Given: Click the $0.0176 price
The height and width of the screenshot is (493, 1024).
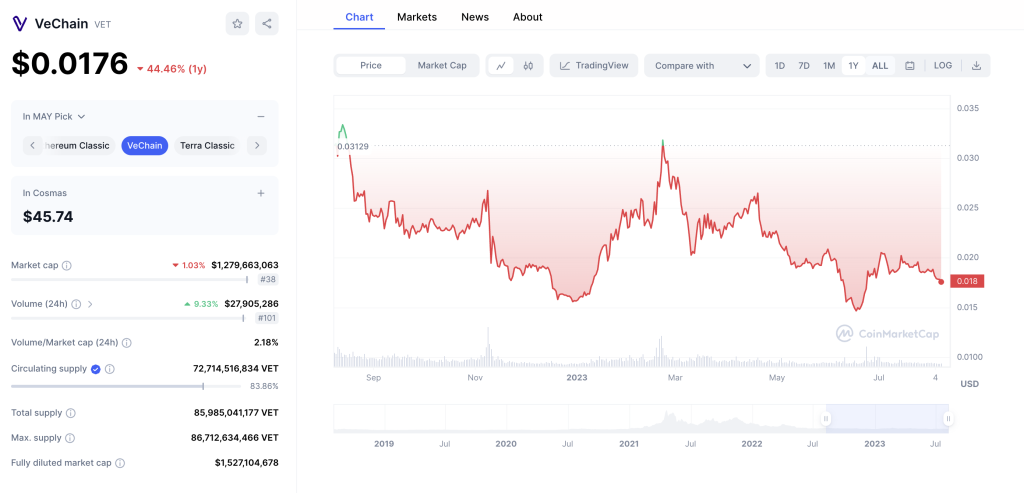Looking at the screenshot, I should (x=70, y=63).
